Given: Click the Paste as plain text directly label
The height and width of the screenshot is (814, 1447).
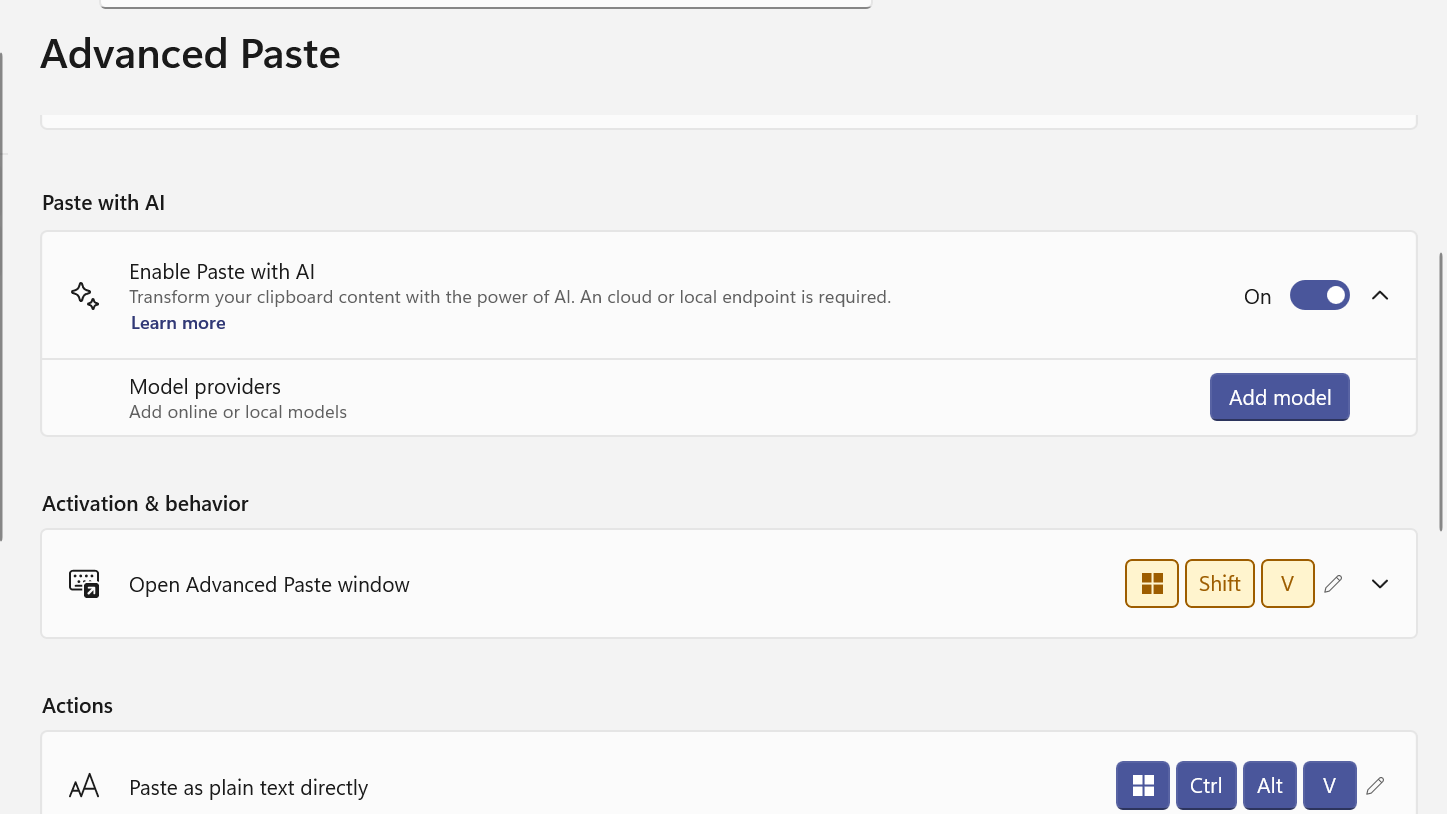Looking at the screenshot, I should point(249,788).
